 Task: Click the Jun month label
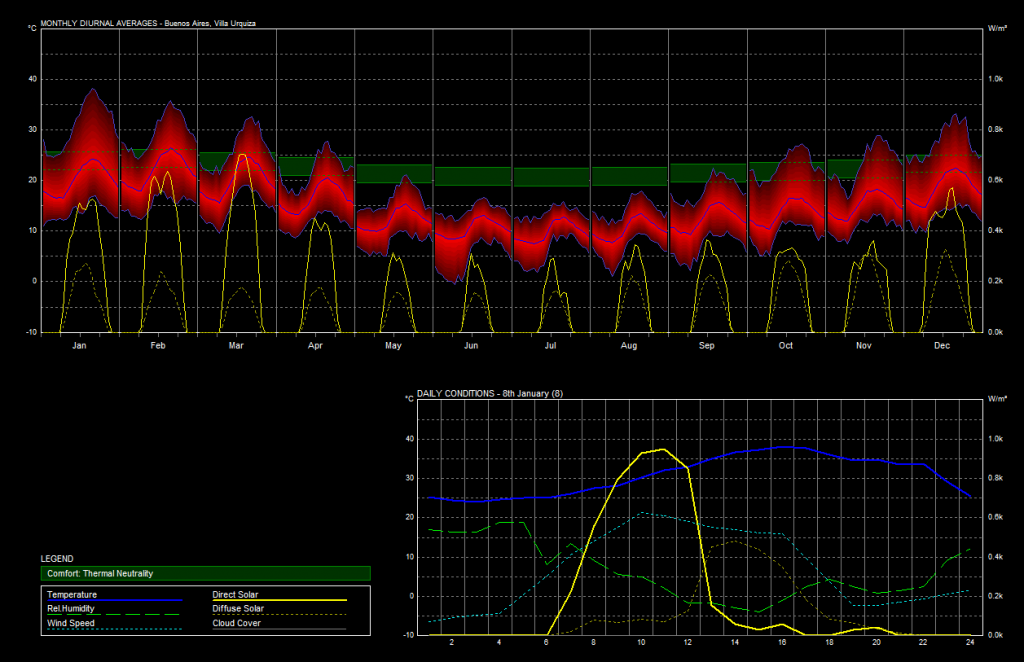(x=472, y=346)
